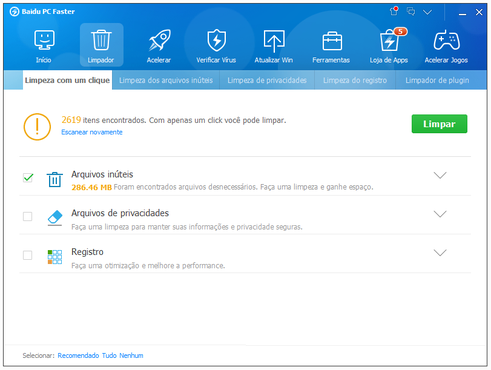Select Tudo to check all items
The image size is (491, 370).
pos(109,355)
